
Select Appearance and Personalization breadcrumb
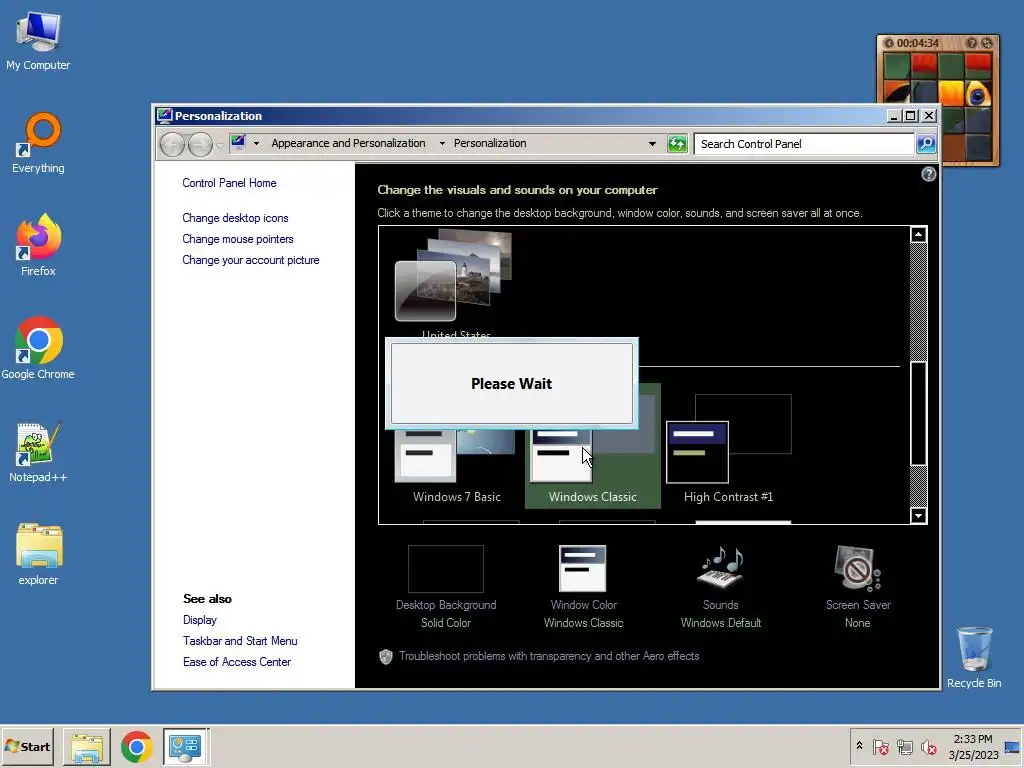pos(348,143)
